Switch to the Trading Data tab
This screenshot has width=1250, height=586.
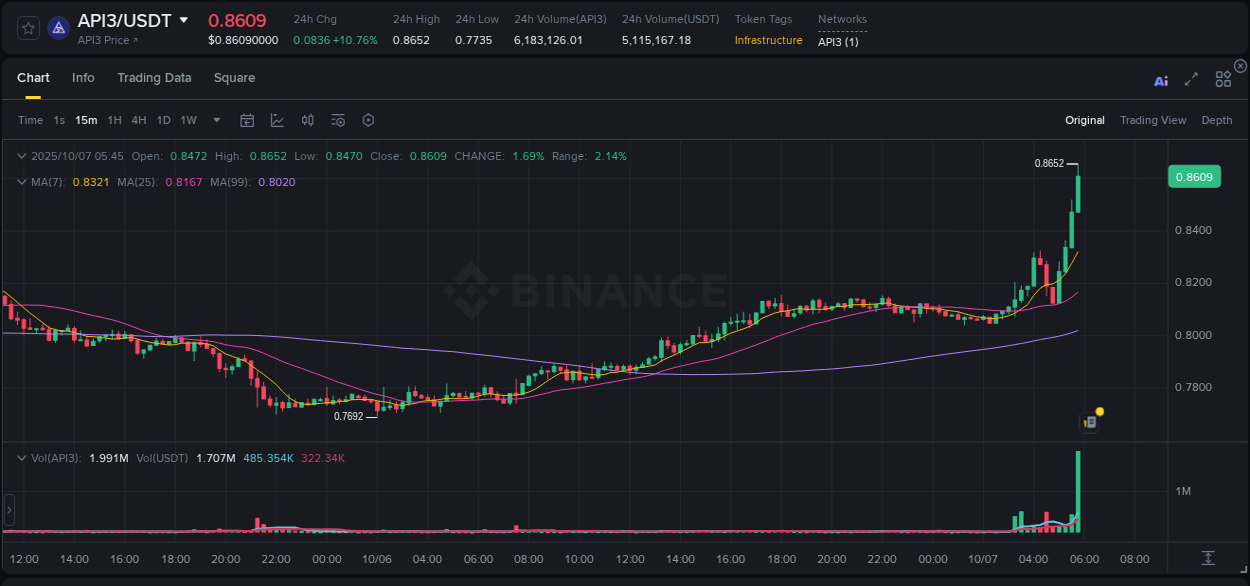[x=154, y=77]
